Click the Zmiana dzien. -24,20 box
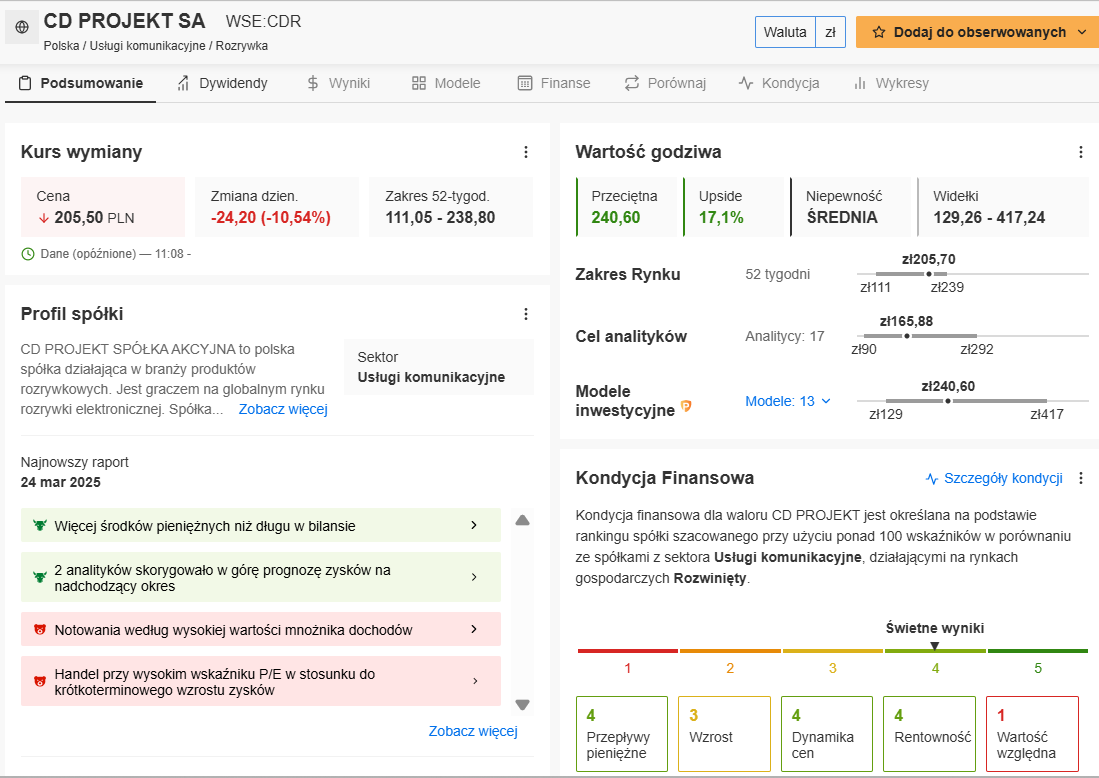 277,207
